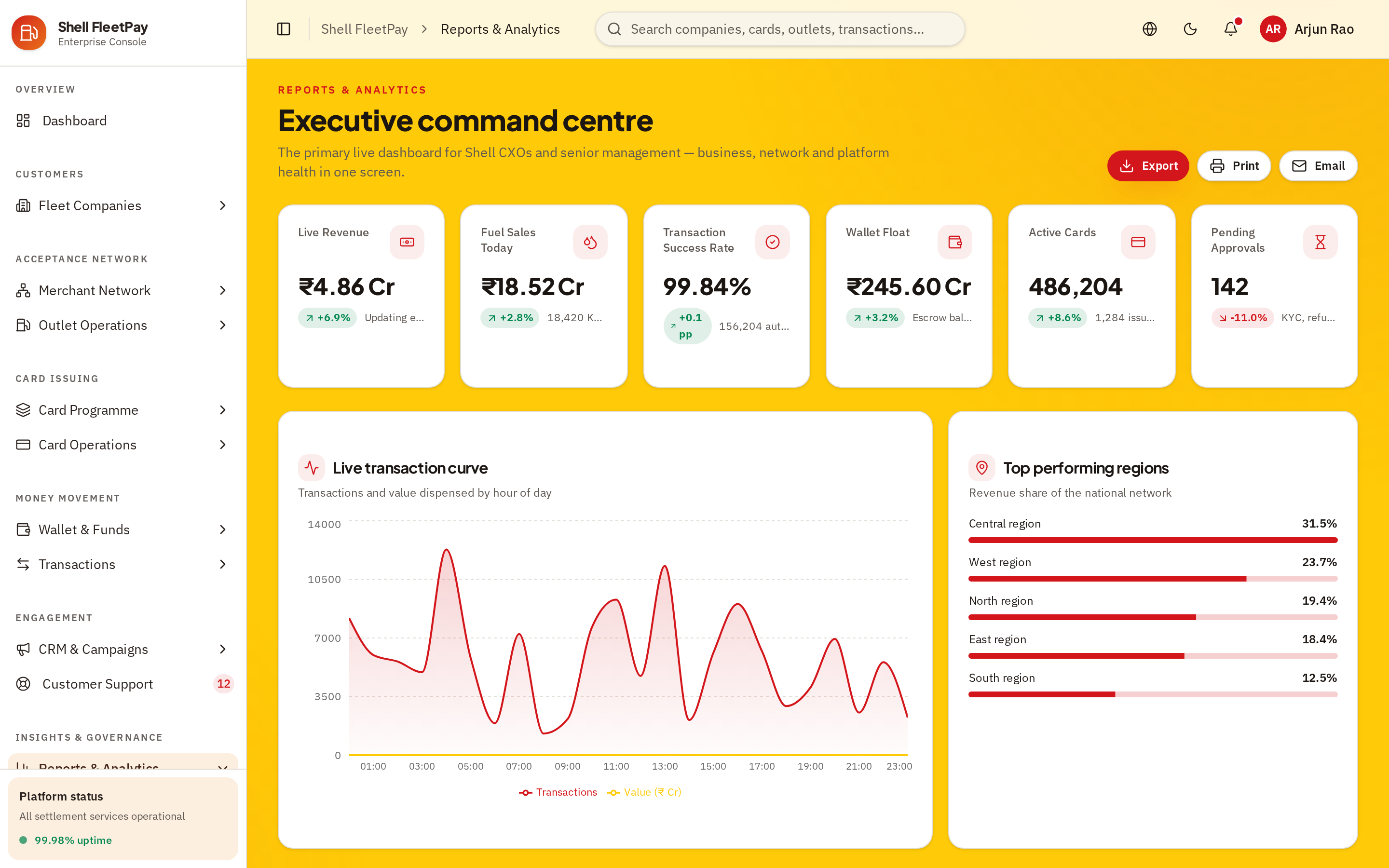Click the Wallet Float +3.2% badge
This screenshot has width=1389, height=868.
[875, 317]
